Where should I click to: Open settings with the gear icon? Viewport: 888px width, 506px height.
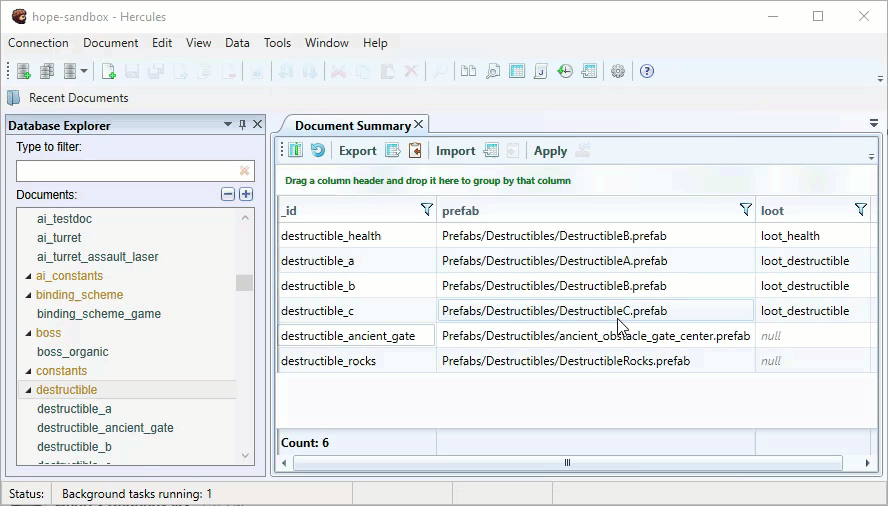[618, 71]
